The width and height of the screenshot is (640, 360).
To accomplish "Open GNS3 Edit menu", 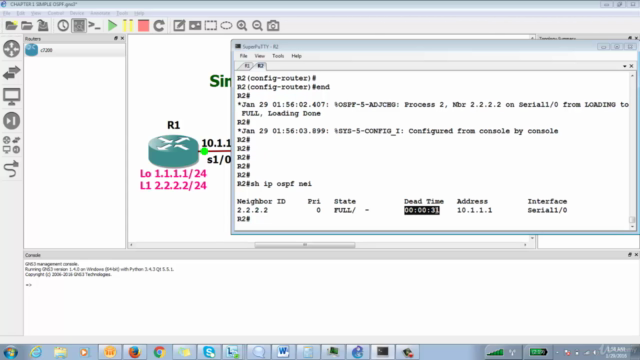I will [20, 13].
